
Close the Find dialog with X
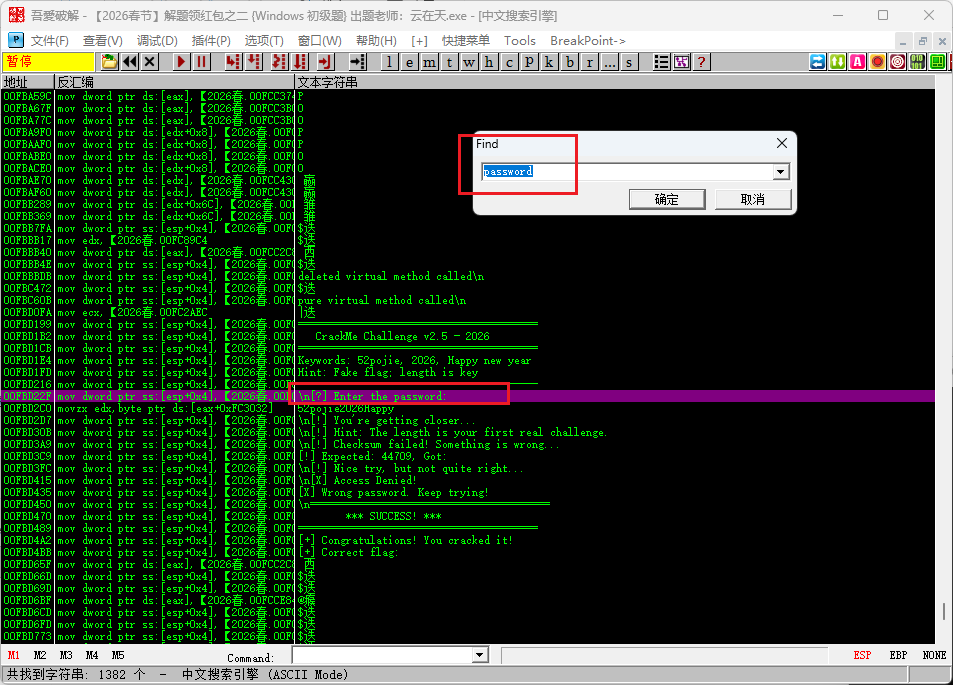pos(782,143)
